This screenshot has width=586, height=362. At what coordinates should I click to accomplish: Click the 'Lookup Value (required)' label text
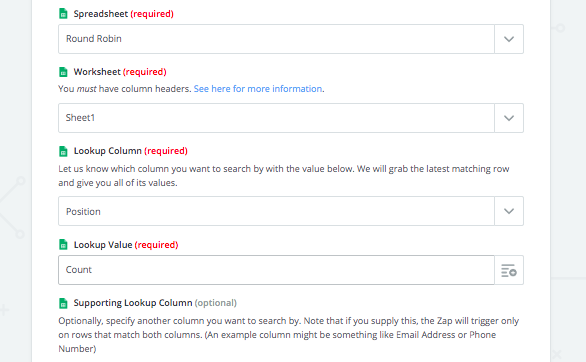tap(126, 245)
